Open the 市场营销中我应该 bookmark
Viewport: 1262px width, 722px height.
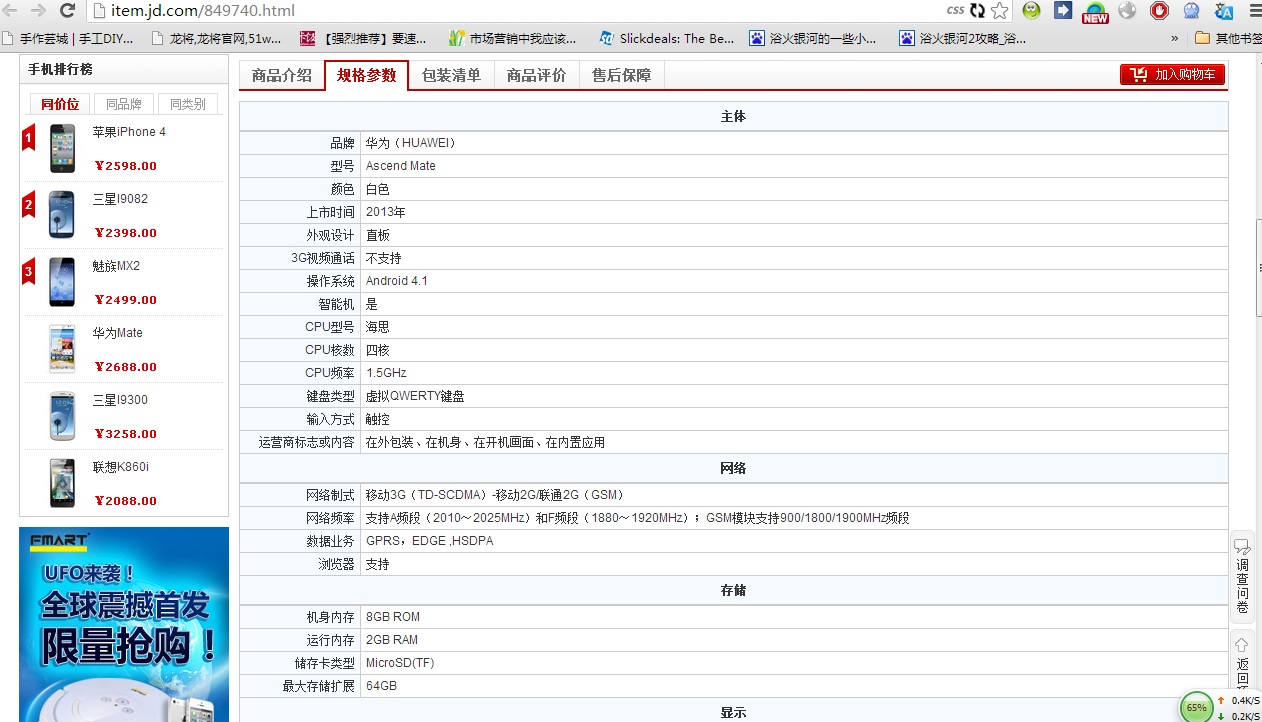click(513, 39)
